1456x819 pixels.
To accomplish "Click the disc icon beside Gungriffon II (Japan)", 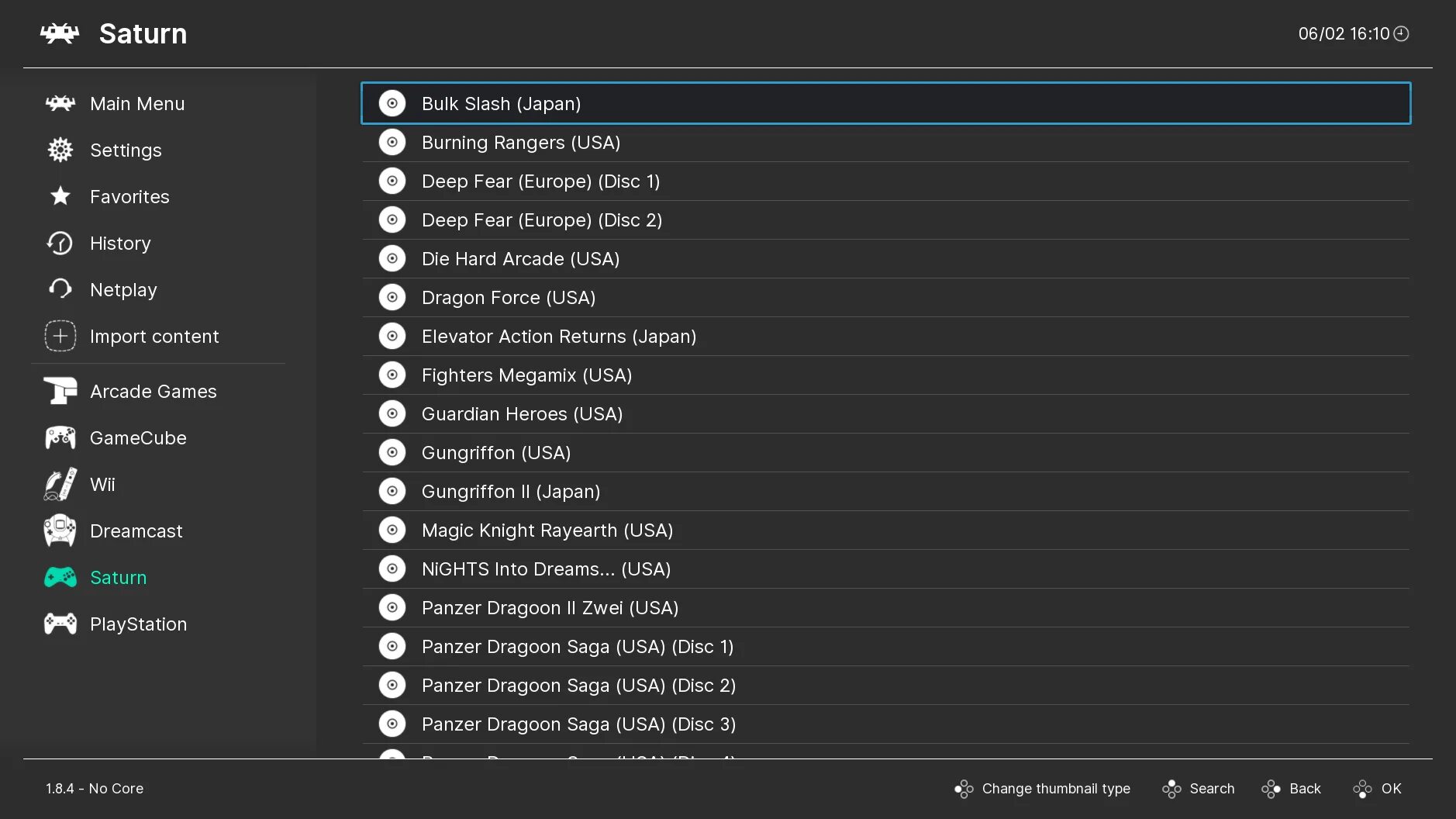I will pyautogui.click(x=392, y=491).
